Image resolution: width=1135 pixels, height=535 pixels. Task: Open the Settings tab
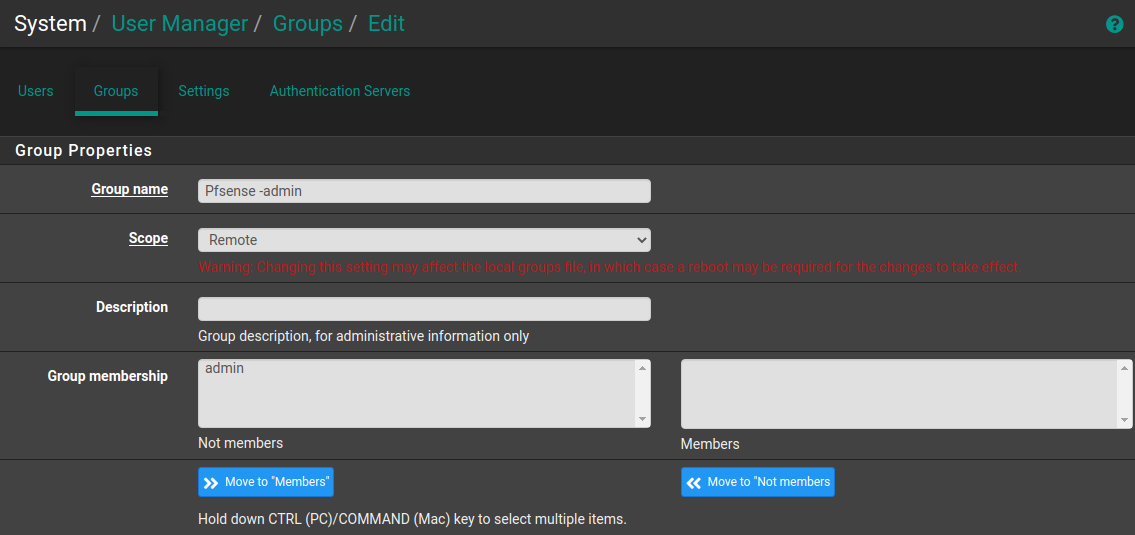[204, 91]
